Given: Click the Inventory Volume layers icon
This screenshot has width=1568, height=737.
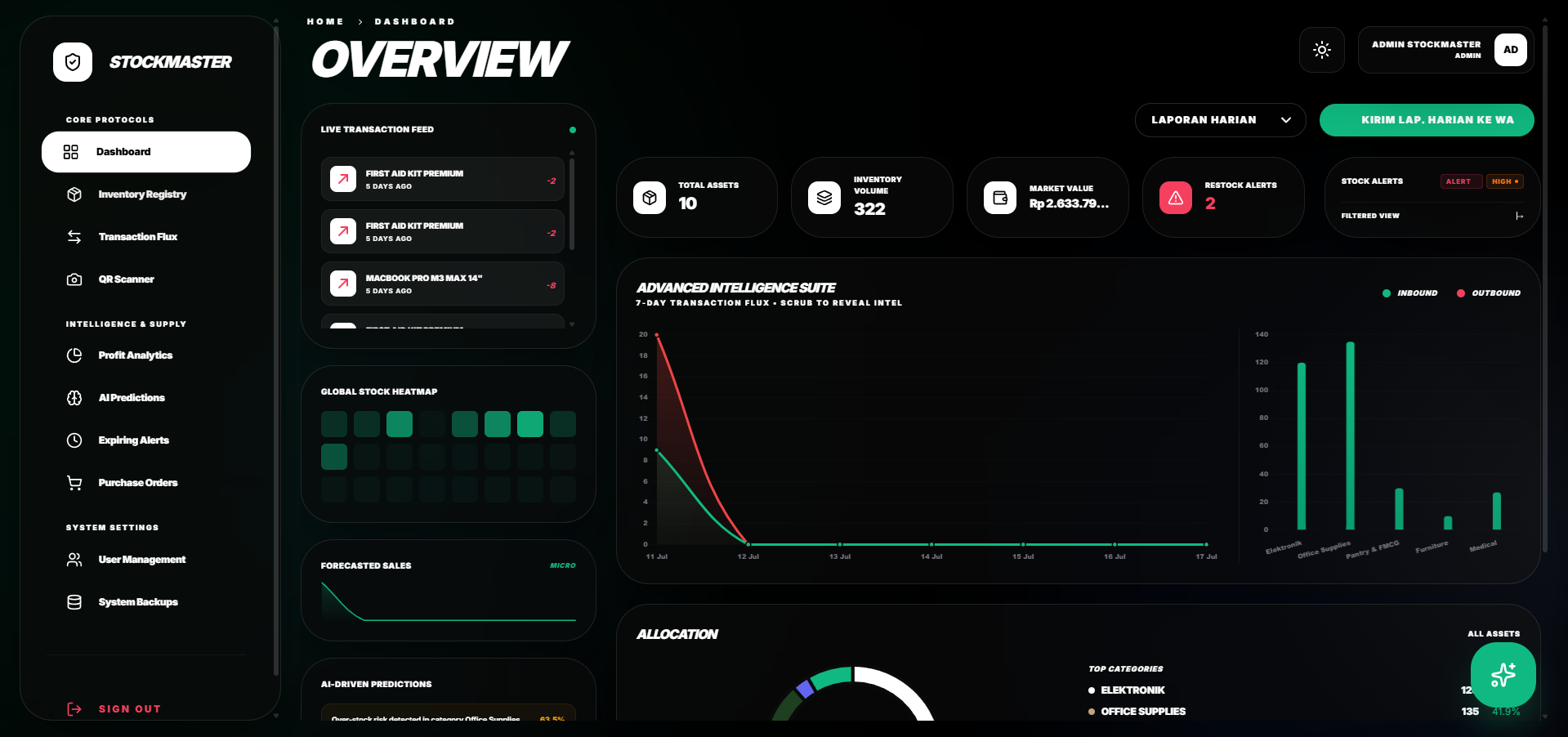Looking at the screenshot, I should 824,198.
